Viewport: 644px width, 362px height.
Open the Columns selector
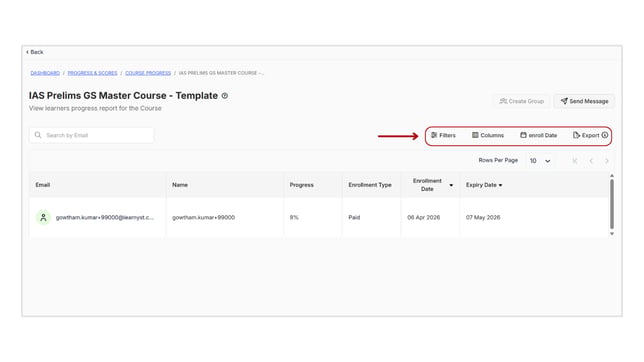pos(488,135)
